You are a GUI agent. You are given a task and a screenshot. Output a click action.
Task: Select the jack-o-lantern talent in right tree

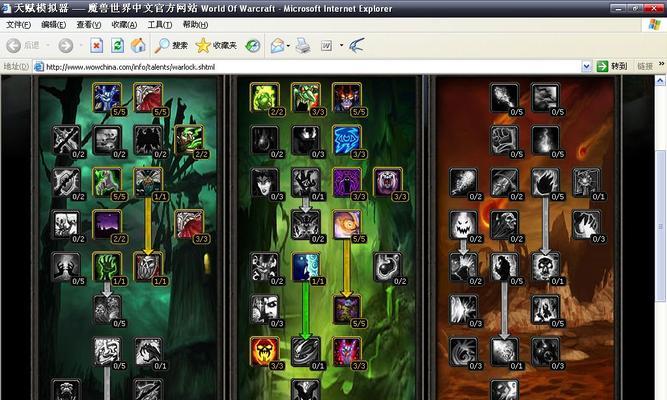pos(463,223)
